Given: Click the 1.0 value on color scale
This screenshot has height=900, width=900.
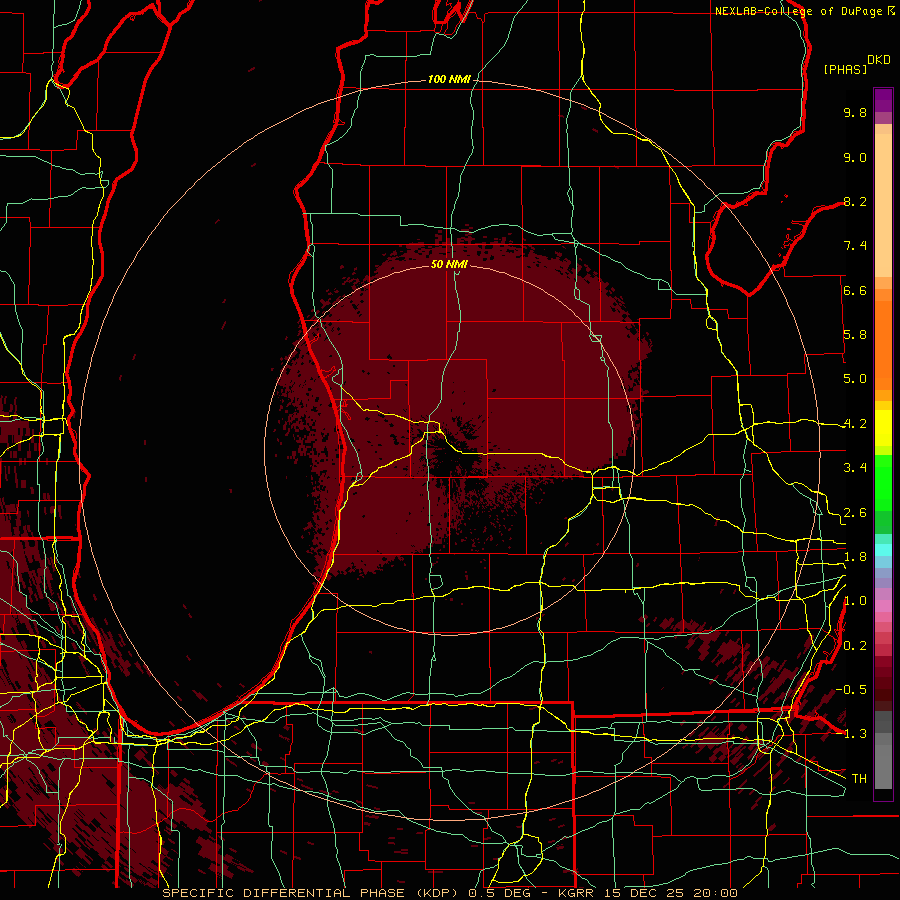Looking at the screenshot, I should coord(855,601).
